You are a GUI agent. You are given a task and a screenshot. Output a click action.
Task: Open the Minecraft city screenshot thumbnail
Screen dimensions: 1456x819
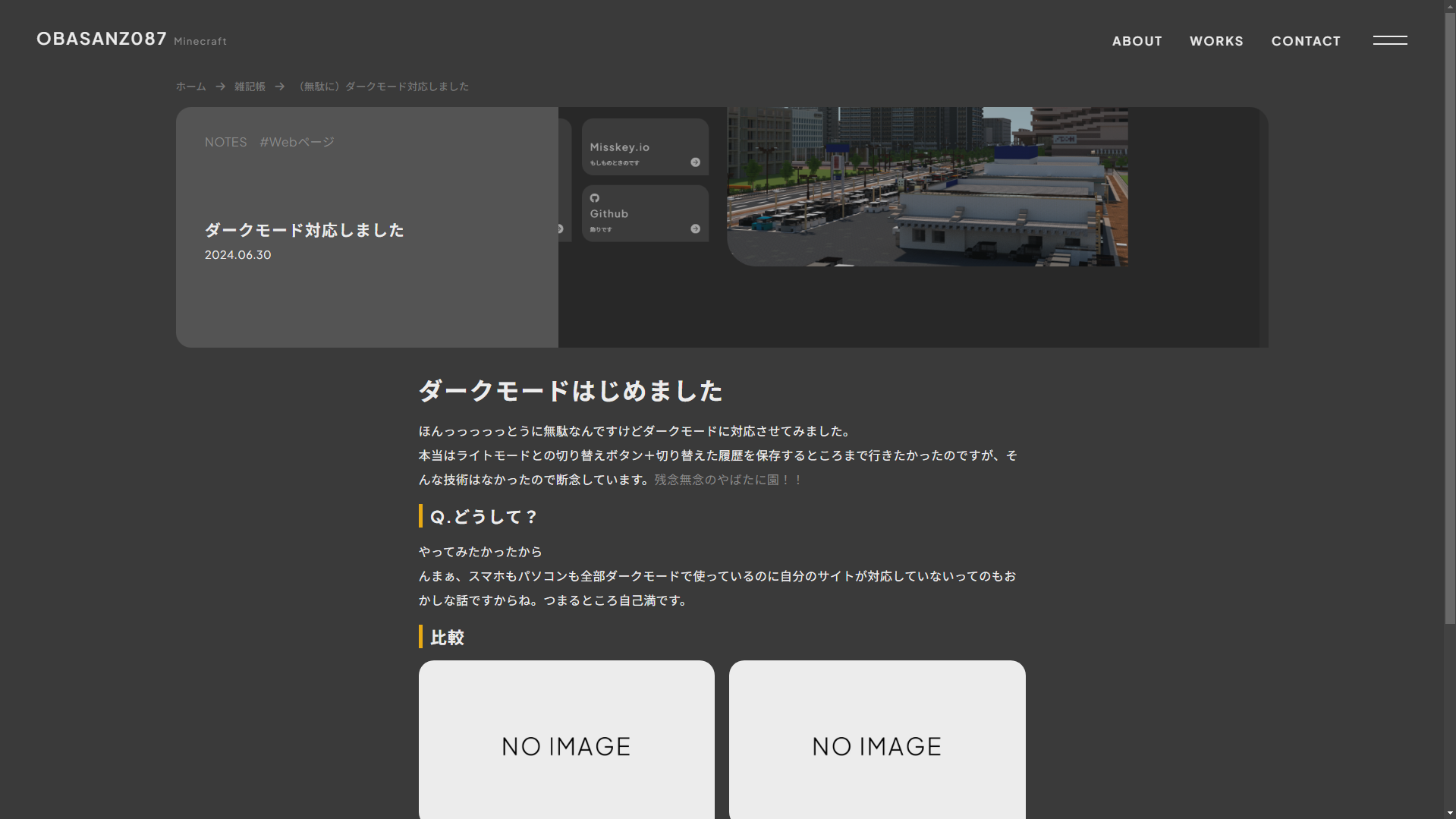pyautogui.click(x=926, y=186)
